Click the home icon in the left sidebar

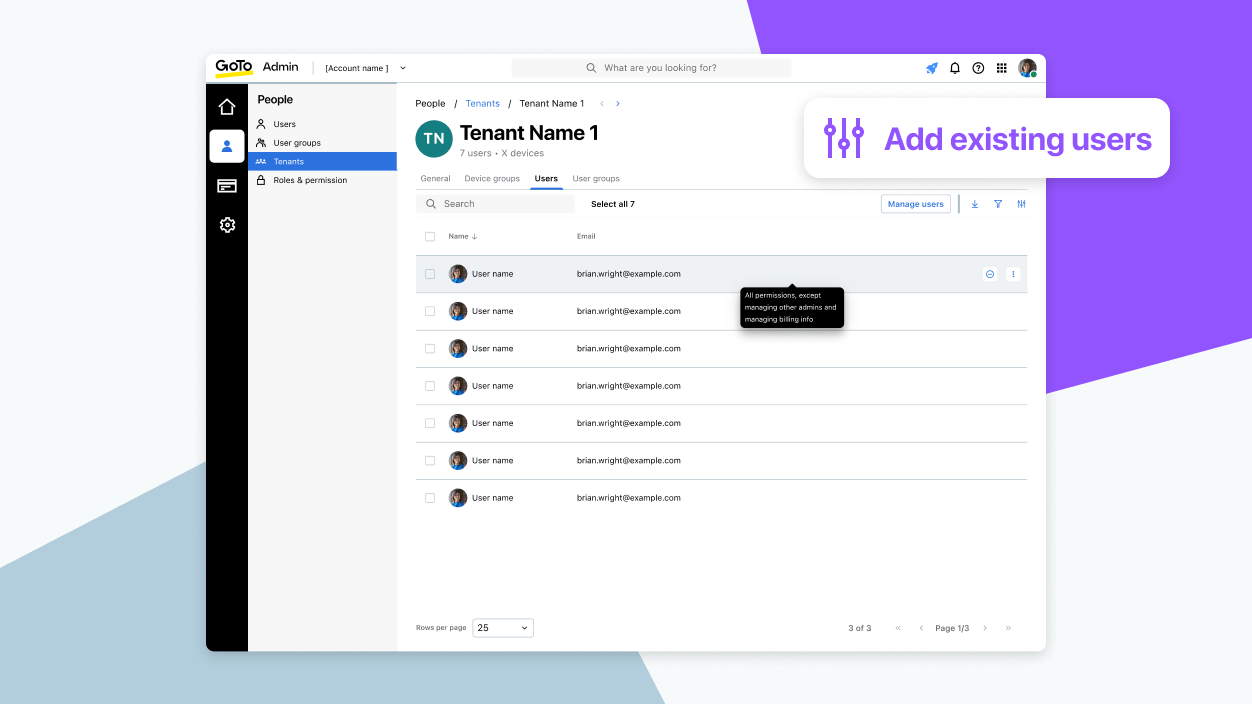(x=227, y=106)
